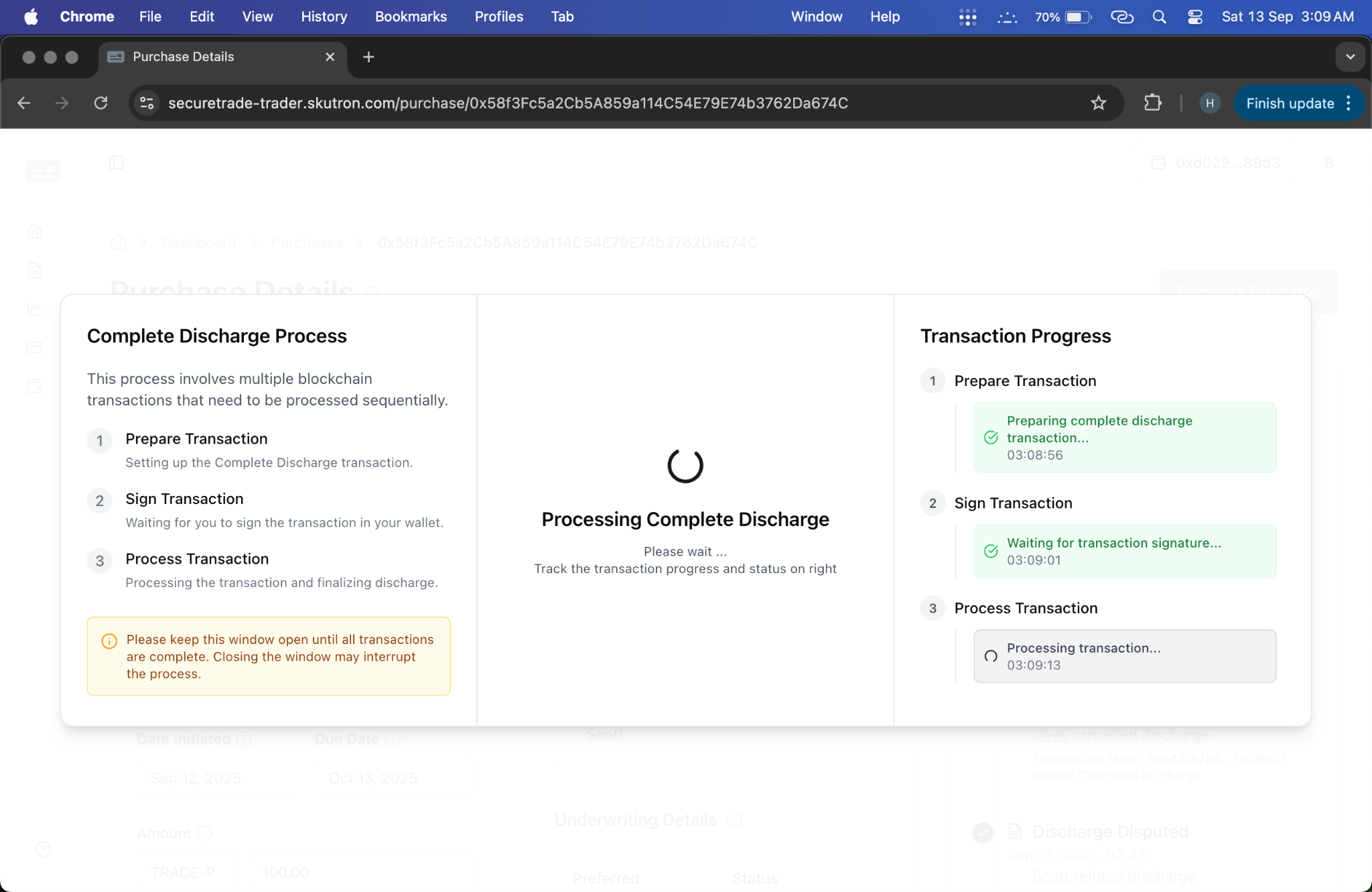Click the warning info icon in yellow notice
1372x892 pixels.
(109, 641)
